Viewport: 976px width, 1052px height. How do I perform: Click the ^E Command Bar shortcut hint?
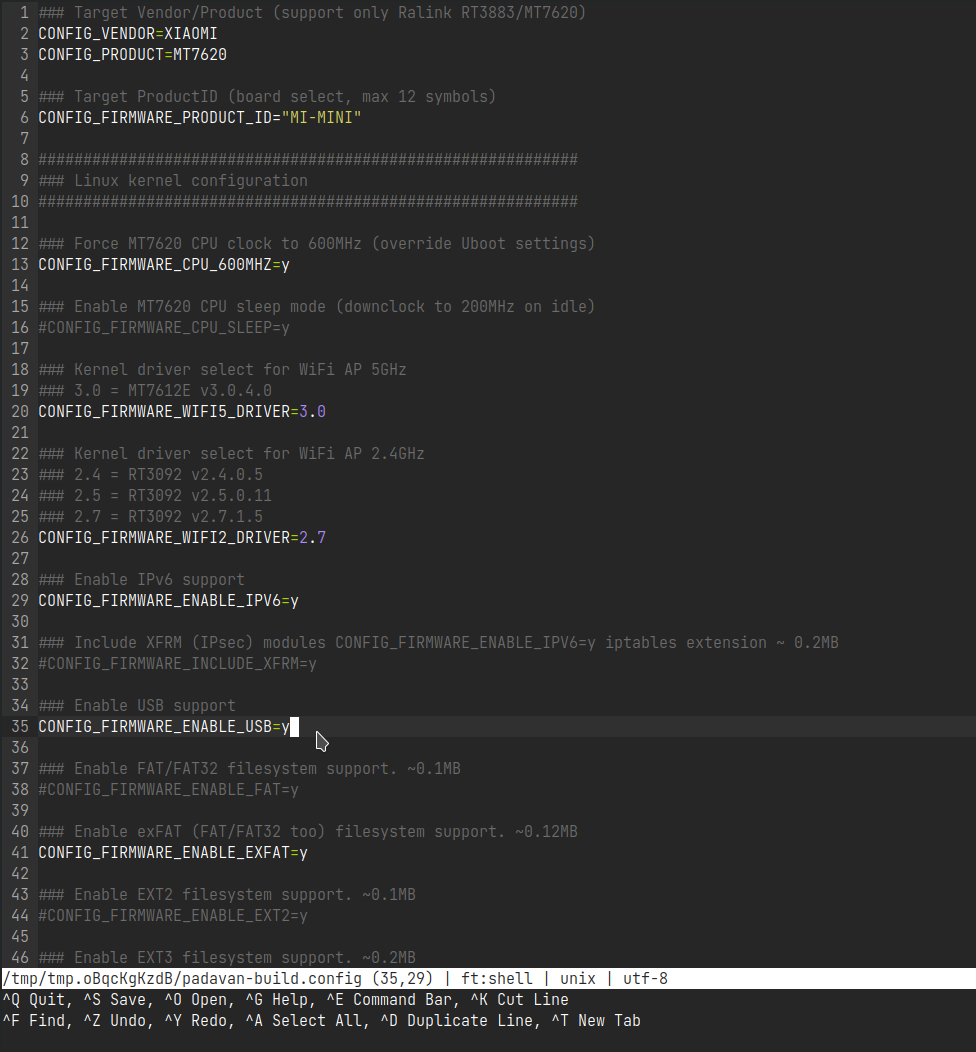tap(393, 1000)
